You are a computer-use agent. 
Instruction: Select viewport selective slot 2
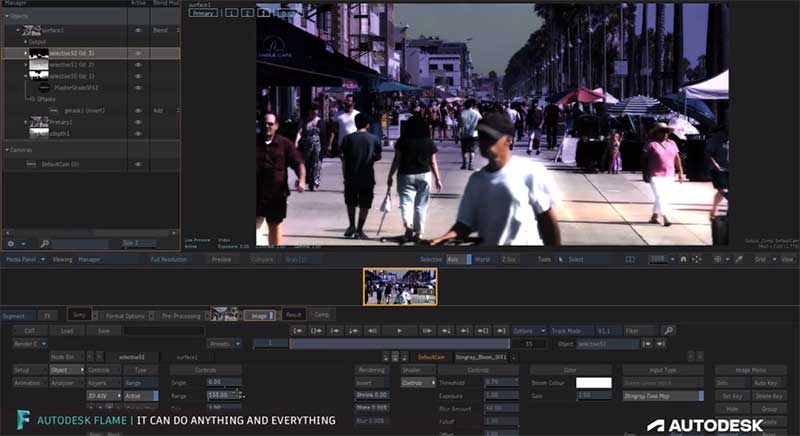click(247, 13)
